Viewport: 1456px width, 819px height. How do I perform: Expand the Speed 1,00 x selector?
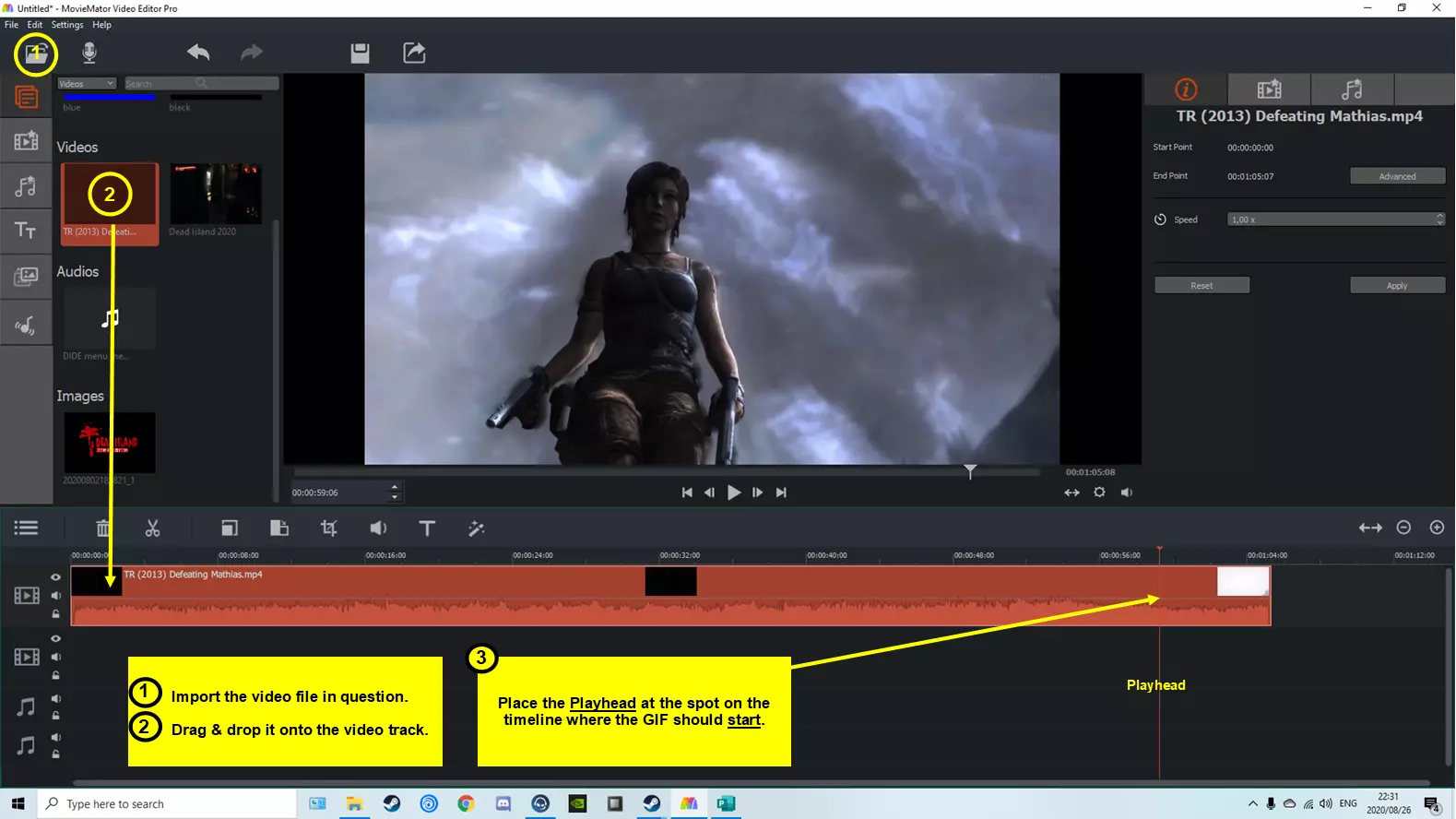click(1336, 220)
